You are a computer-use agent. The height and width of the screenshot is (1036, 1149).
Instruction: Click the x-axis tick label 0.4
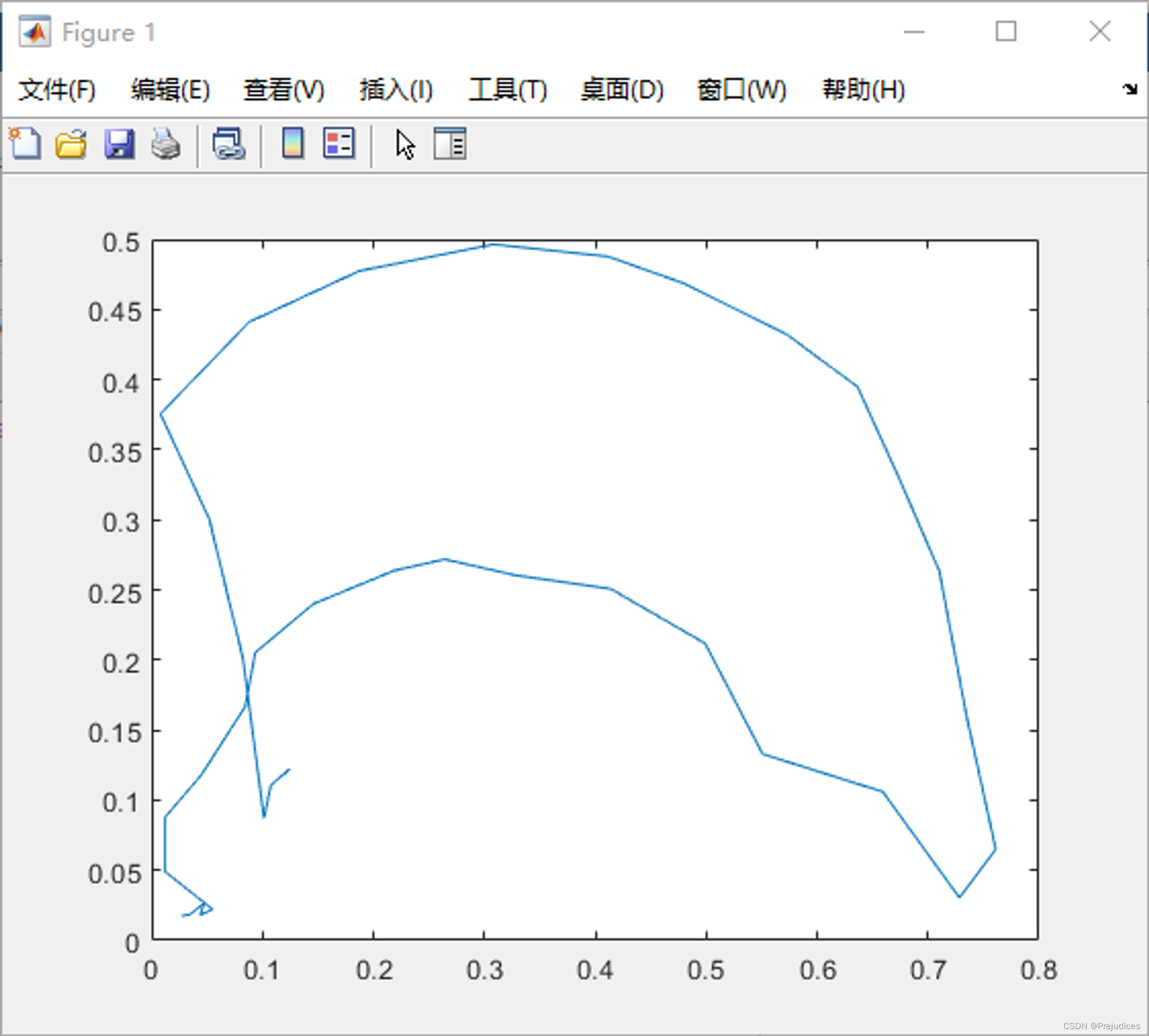[x=595, y=970]
